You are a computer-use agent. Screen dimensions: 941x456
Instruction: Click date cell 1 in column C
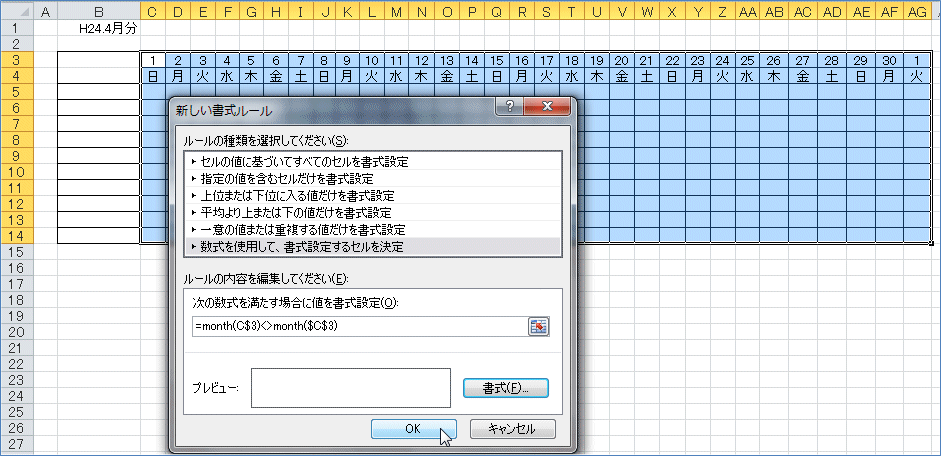152,60
